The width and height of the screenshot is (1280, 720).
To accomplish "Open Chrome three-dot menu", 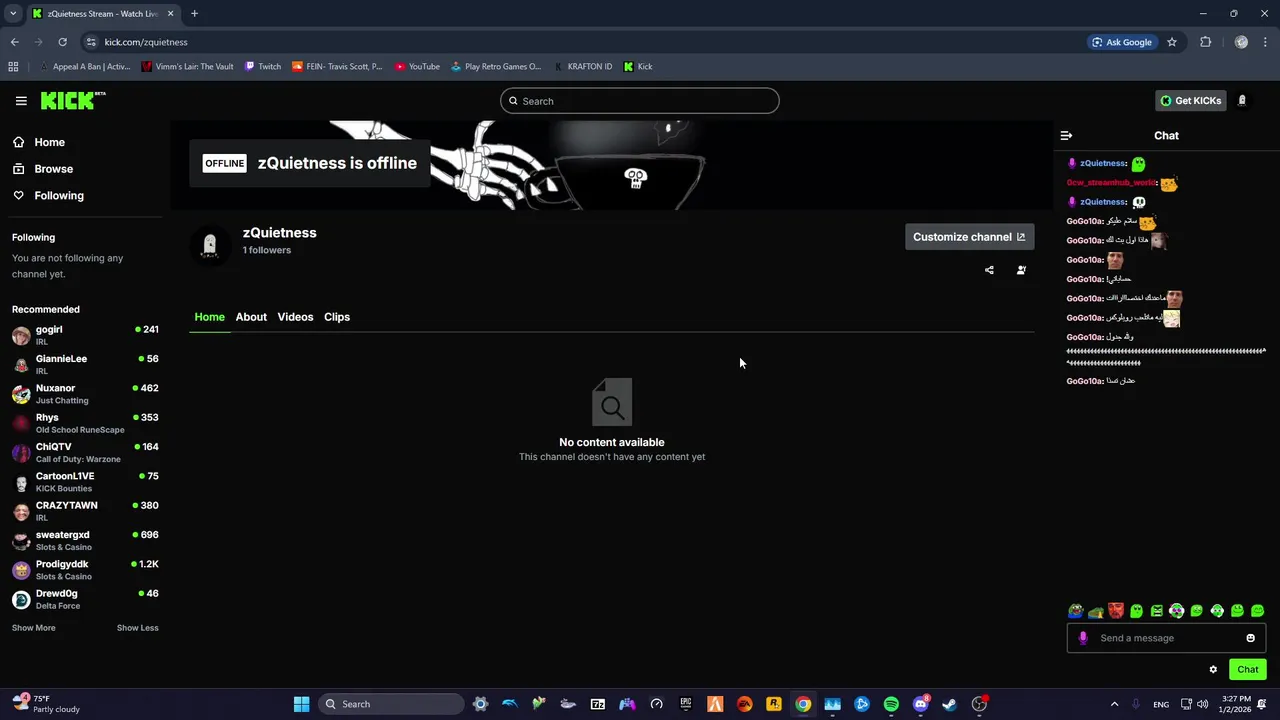I will pos(1266,42).
